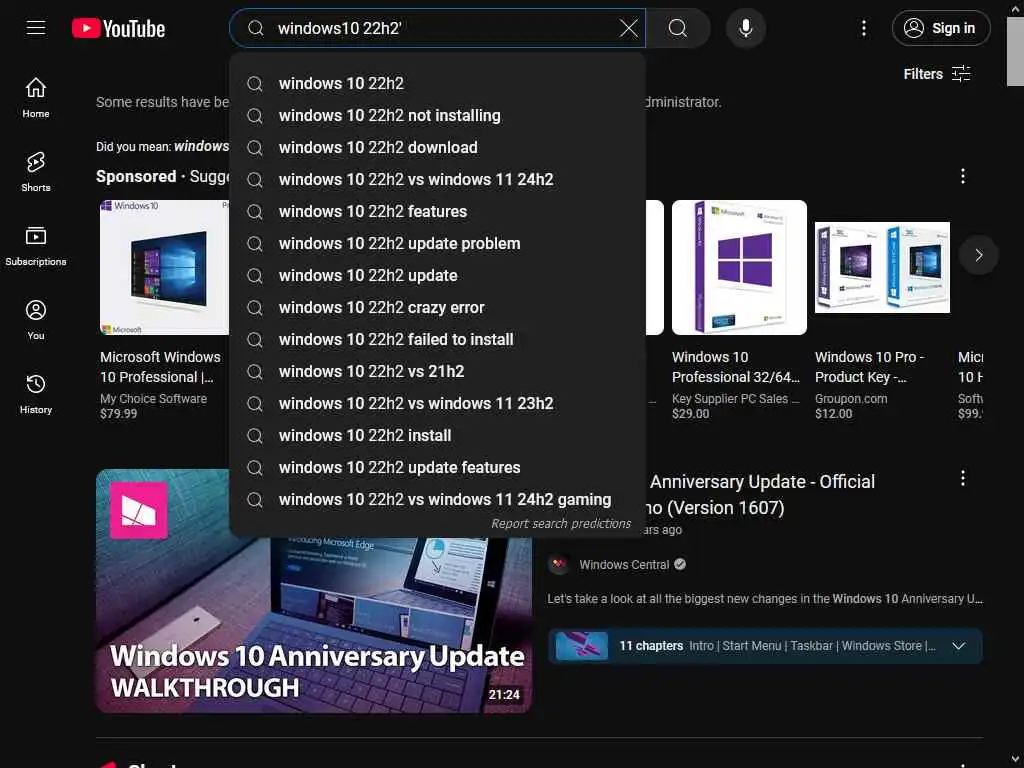
Task: Expand the 11 chapters chevron
Action: click(958, 646)
